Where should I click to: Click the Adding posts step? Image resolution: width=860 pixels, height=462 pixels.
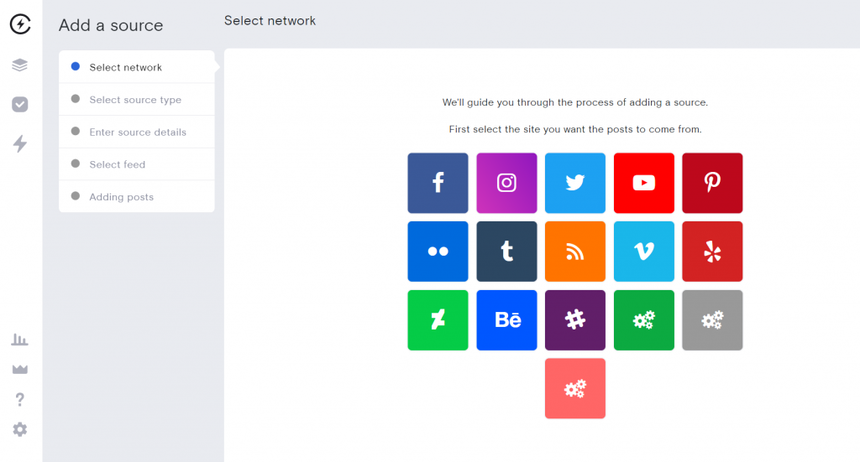point(121,197)
